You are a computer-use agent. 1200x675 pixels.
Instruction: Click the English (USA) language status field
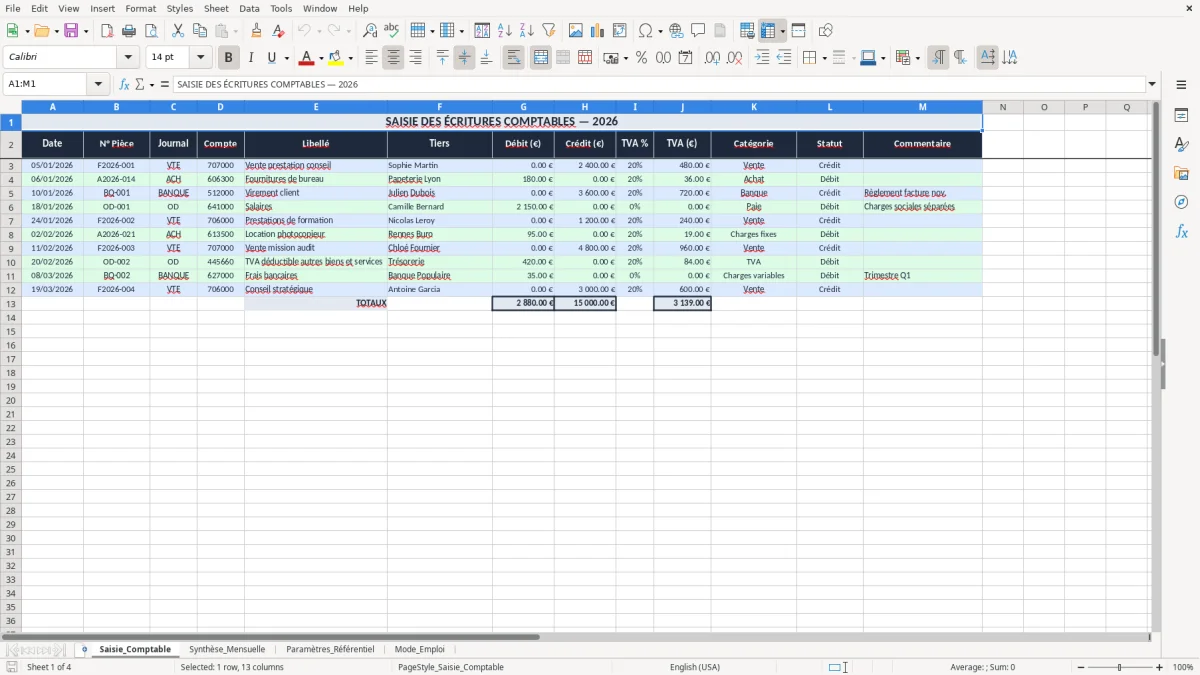[694, 667]
